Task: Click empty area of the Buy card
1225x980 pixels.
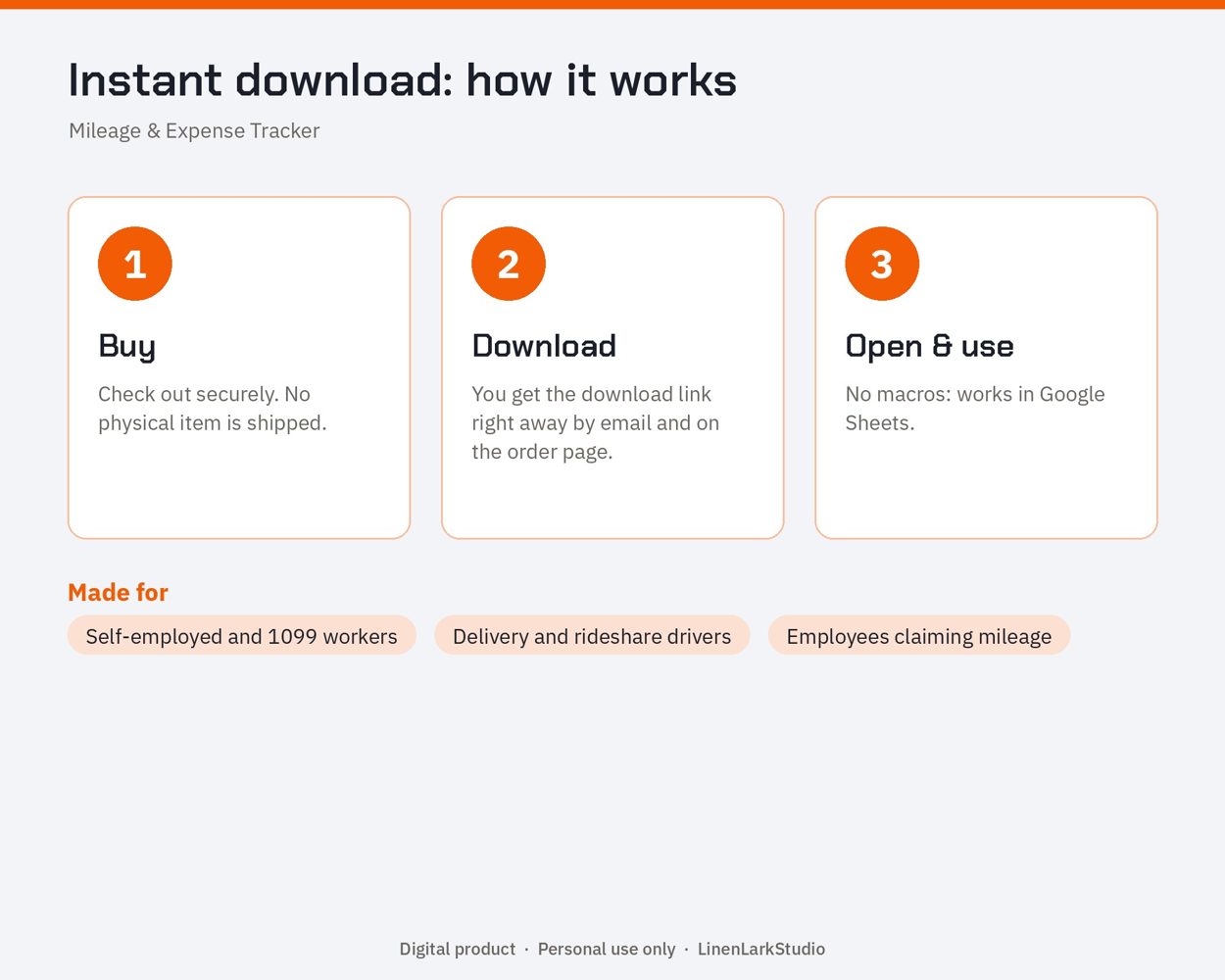Action: point(239,490)
